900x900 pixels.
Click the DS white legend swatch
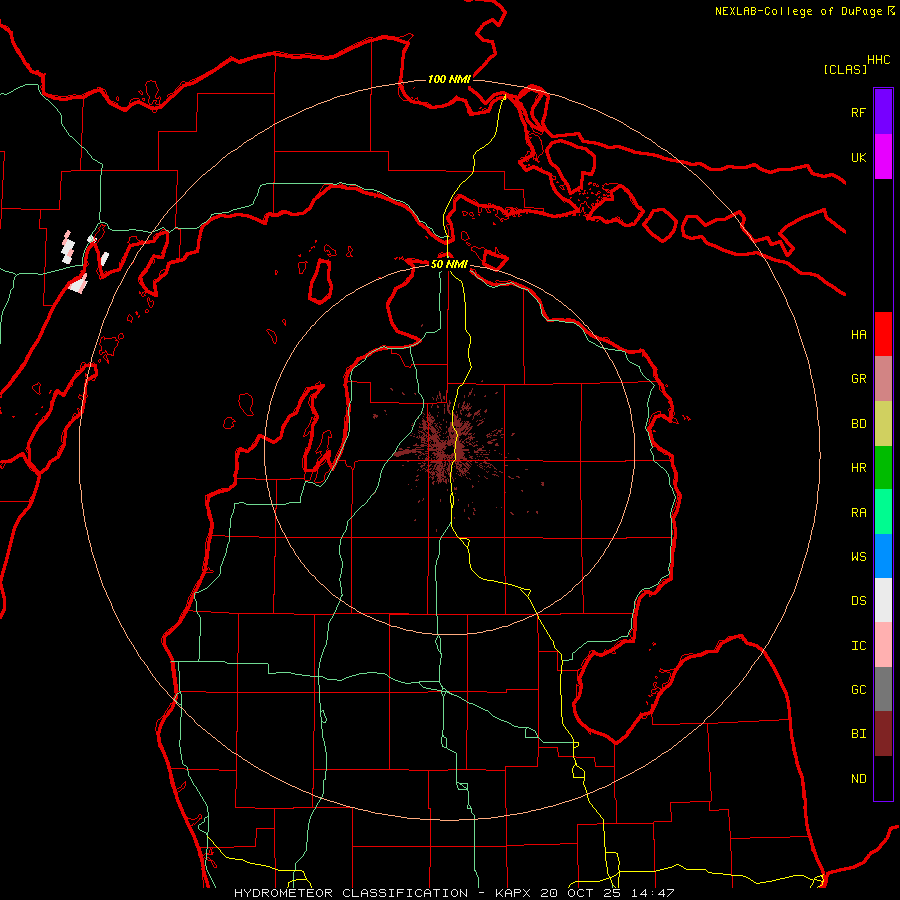click(x=883, y=600)
